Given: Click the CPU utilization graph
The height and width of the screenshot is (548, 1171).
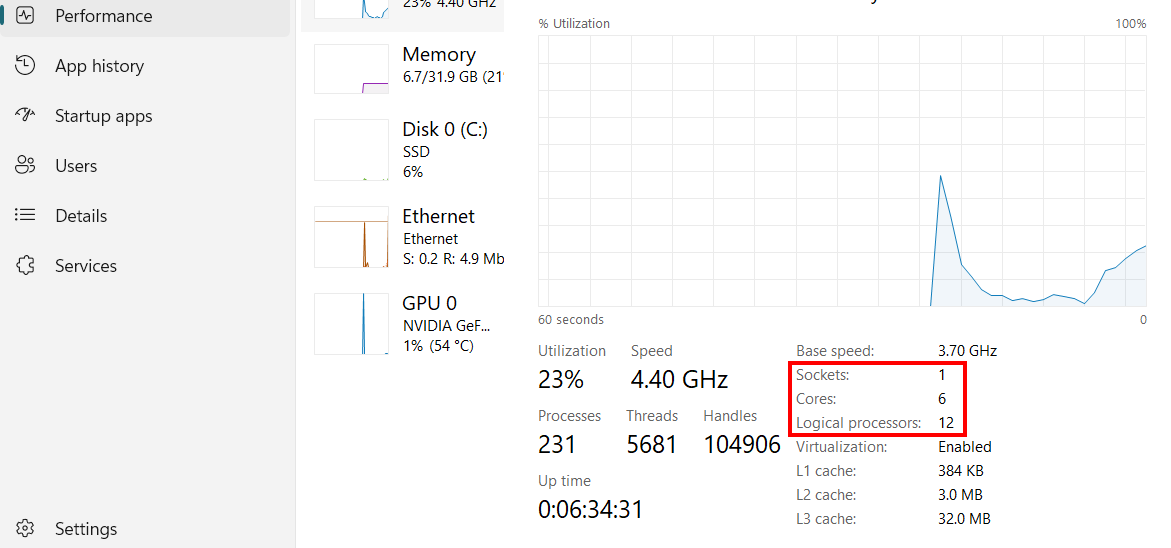Looking at the screenshot, I should (842, 170).
